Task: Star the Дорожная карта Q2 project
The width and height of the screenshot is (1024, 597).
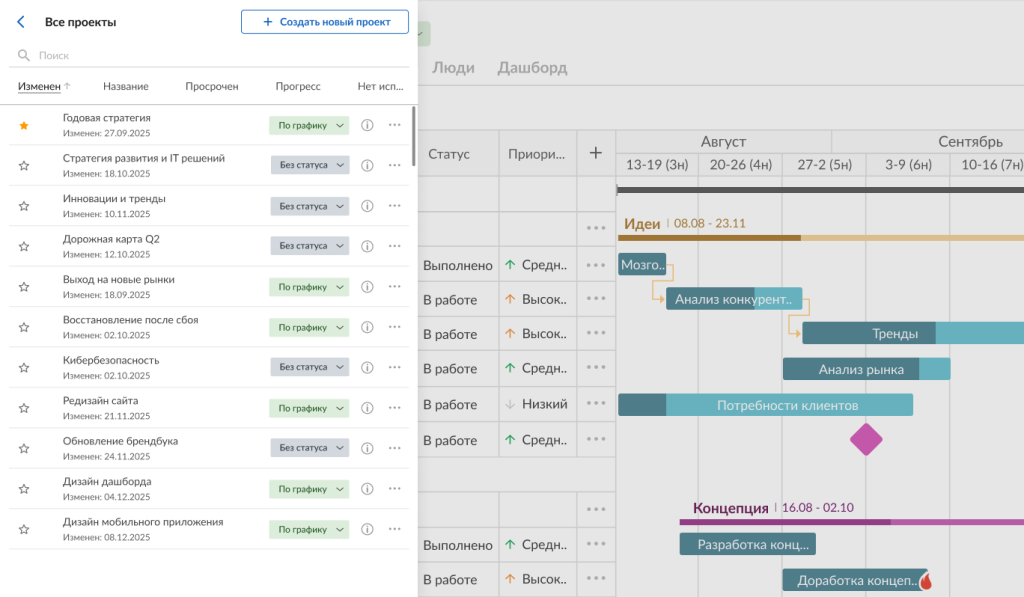Action: [x=24, y=246]
